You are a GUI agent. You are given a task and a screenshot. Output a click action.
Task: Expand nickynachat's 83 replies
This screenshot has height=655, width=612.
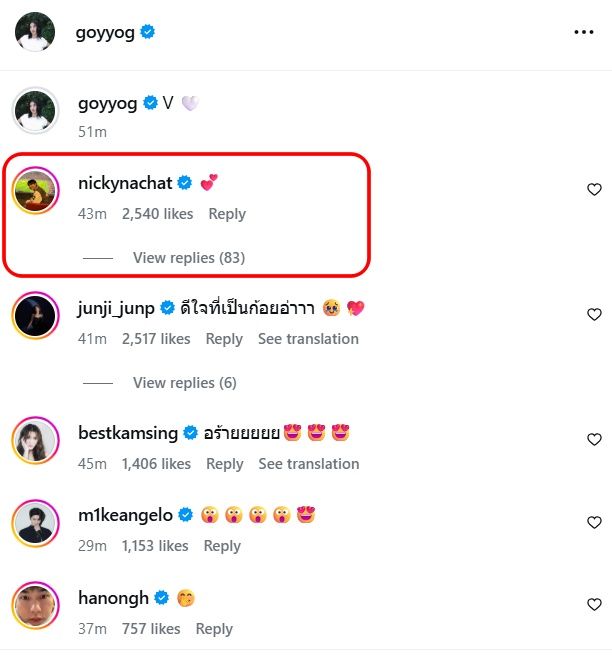188,258
